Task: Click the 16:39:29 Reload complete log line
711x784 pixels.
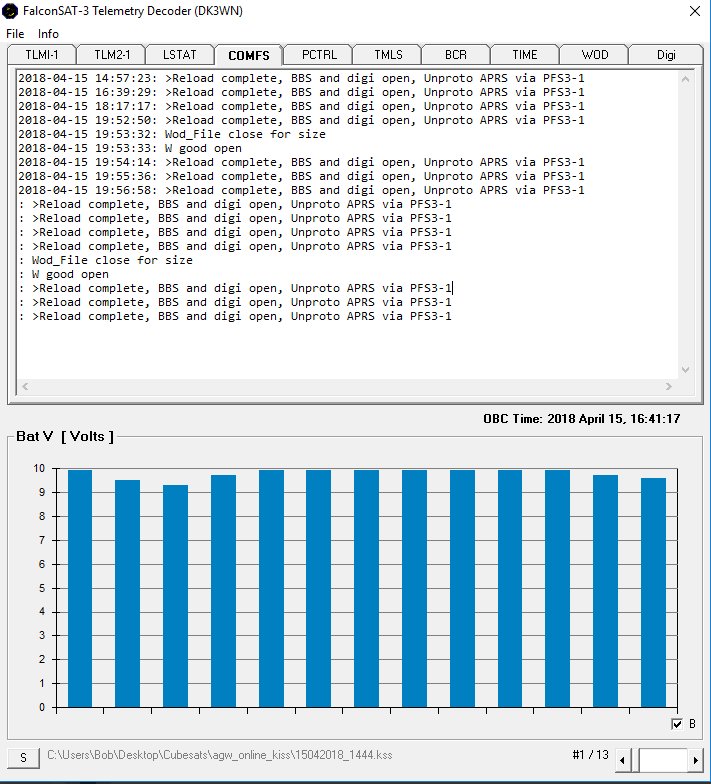Action: pos(301,92)
